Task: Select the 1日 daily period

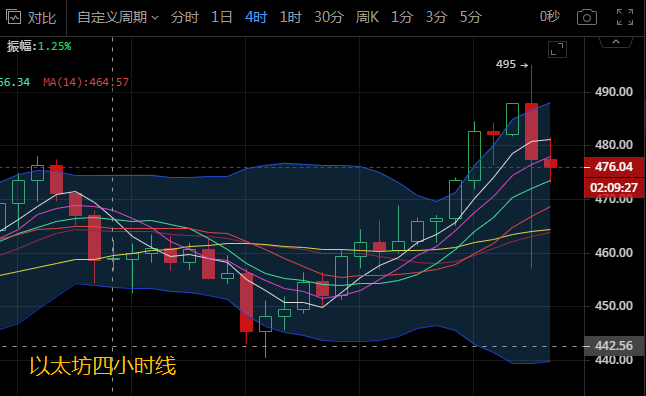Action: 222,17
